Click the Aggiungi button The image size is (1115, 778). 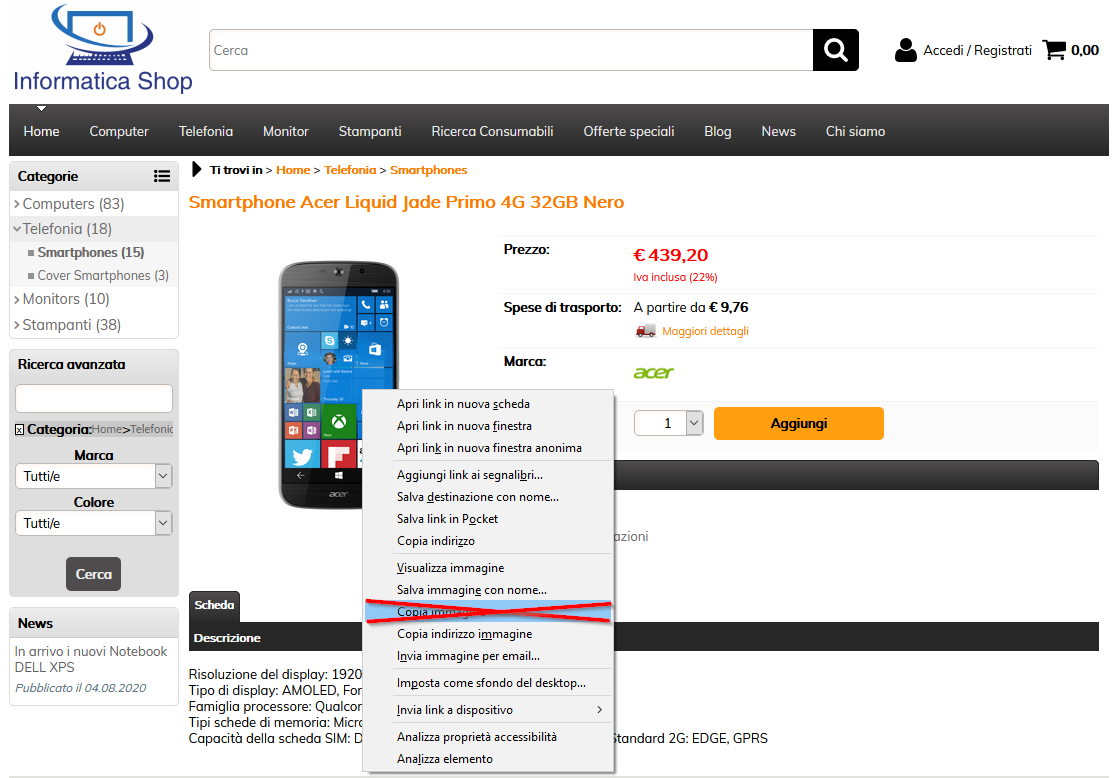(799, 424)
